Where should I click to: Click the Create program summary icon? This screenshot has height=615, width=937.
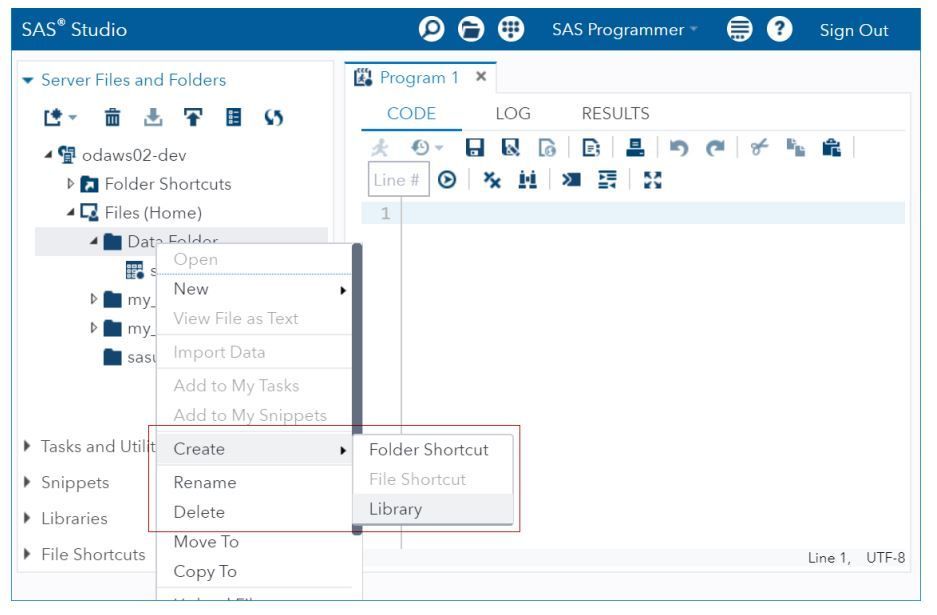tap(591, 147)
